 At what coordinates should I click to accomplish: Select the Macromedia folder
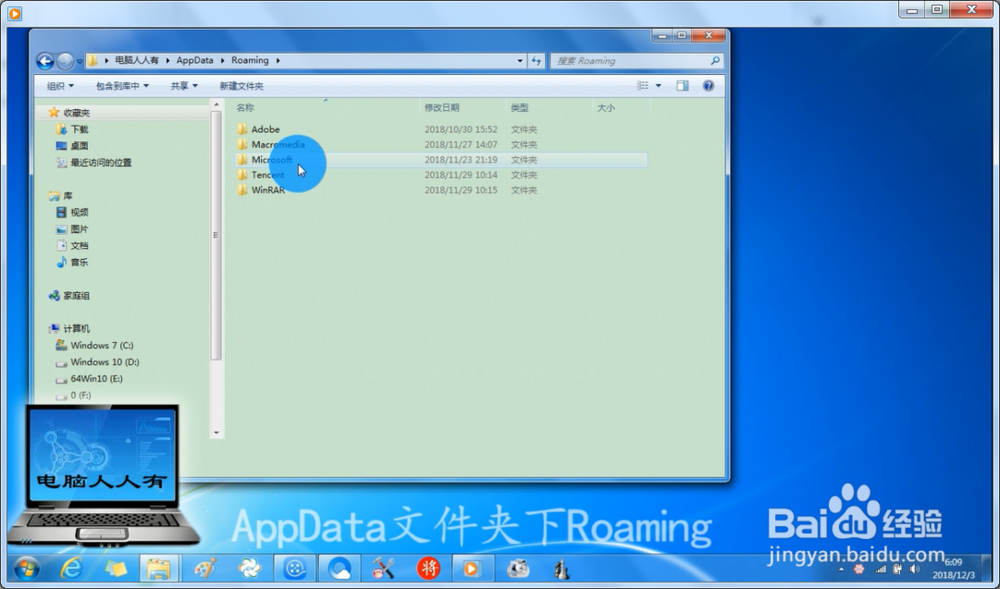(277, 144)
